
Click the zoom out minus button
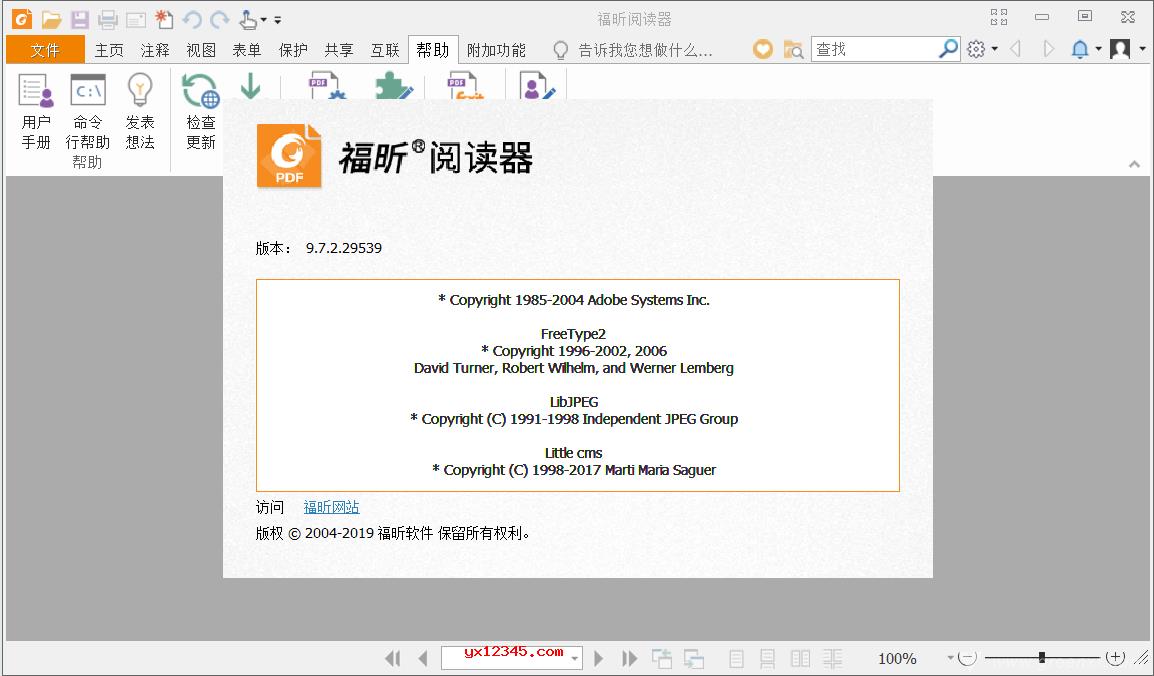pos(967,658)
